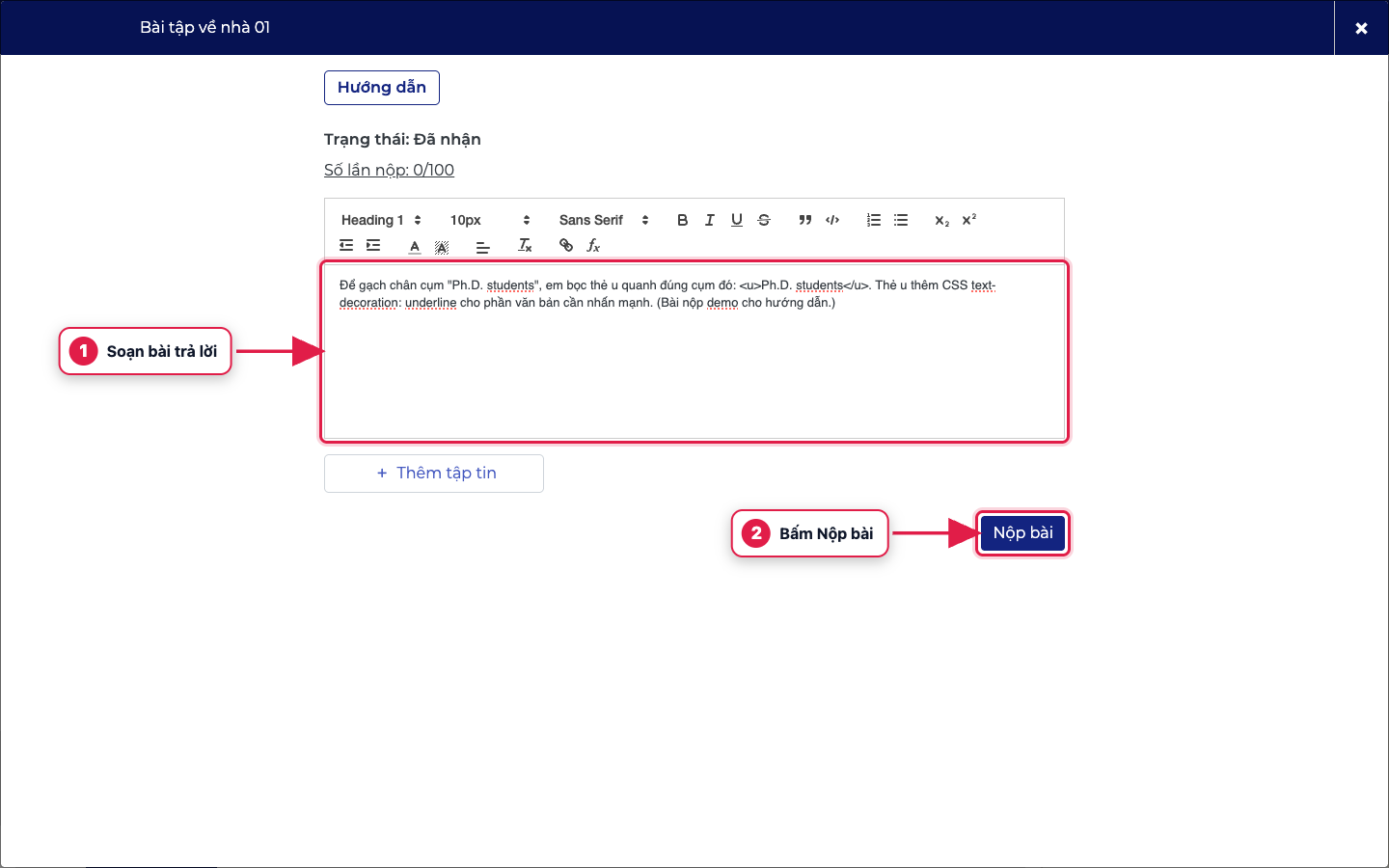The height and width of the screenshot is (868, 1389).
Task: Toggle italic formatting in editor toolbar
Action: 710,220
